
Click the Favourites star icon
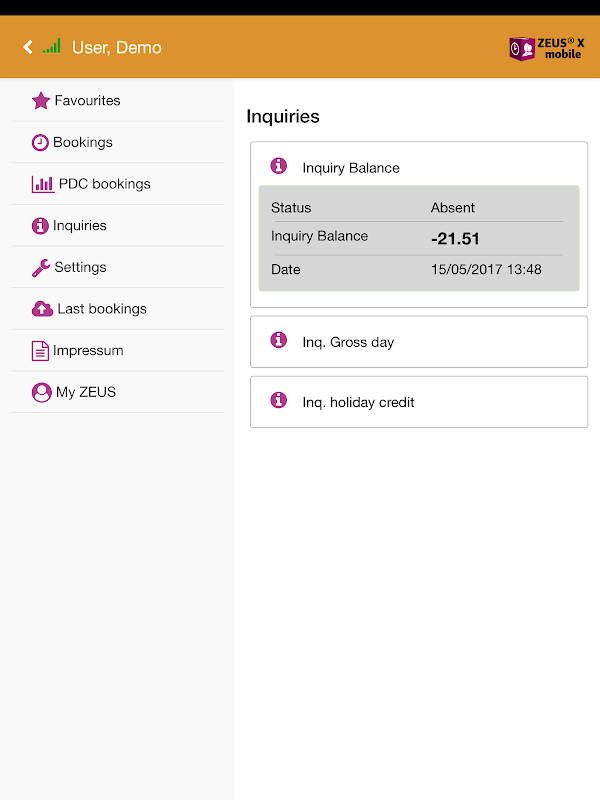(41, 101)
